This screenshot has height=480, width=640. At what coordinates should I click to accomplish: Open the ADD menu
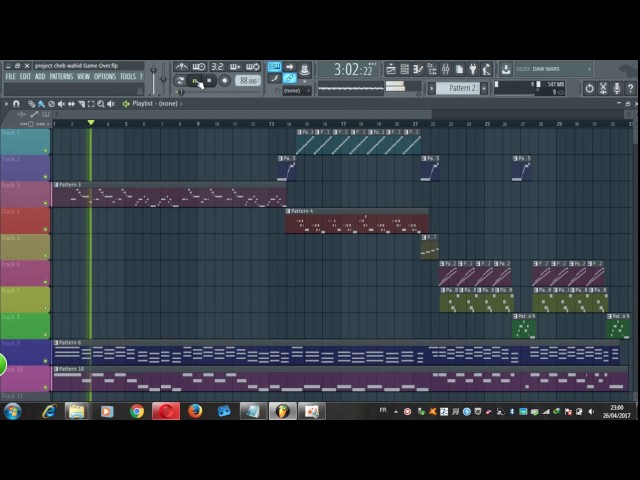click(x=40, y=77)
